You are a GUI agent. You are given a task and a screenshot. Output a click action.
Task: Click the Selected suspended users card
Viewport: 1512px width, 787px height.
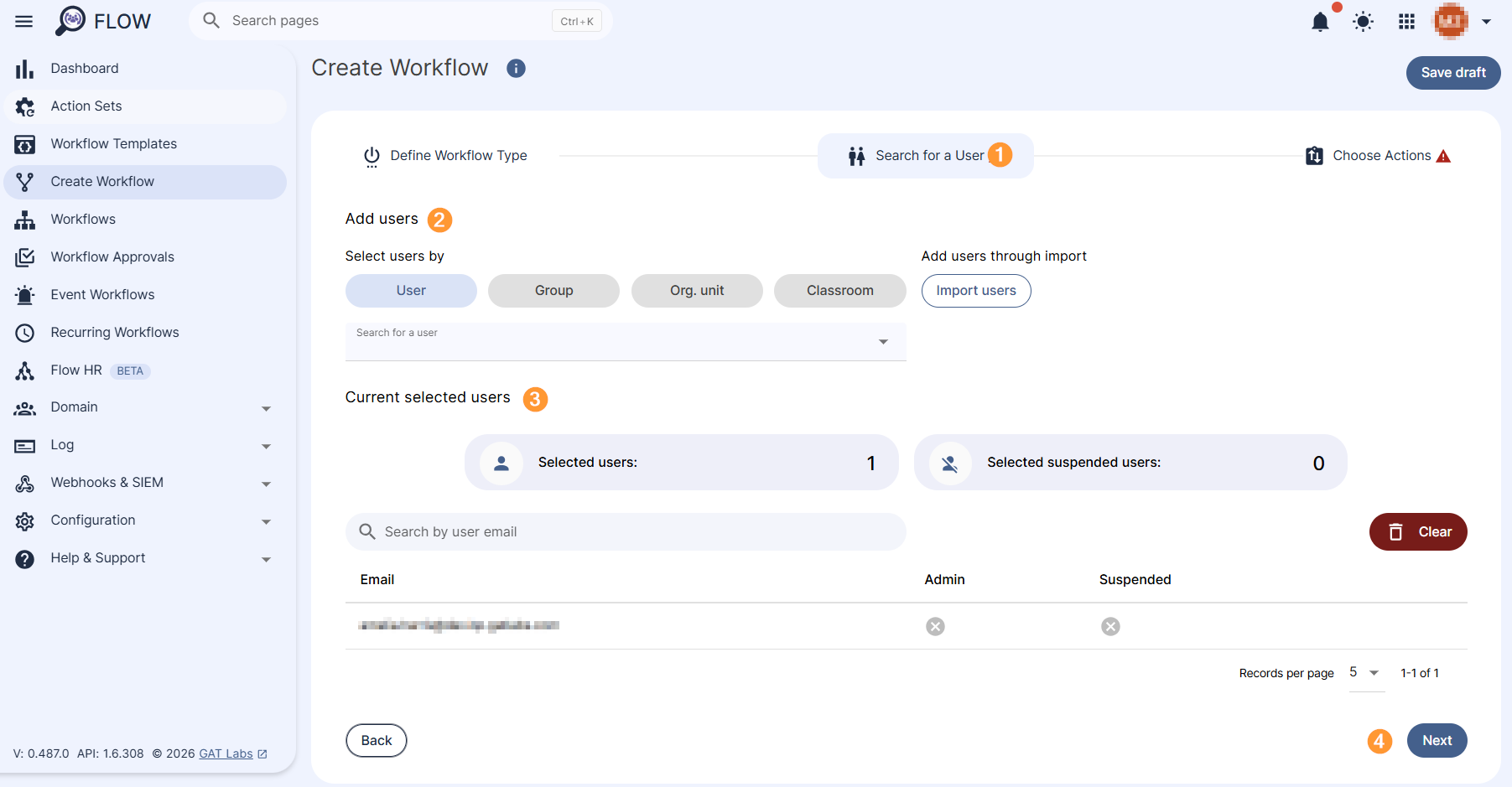[1130, 463]
